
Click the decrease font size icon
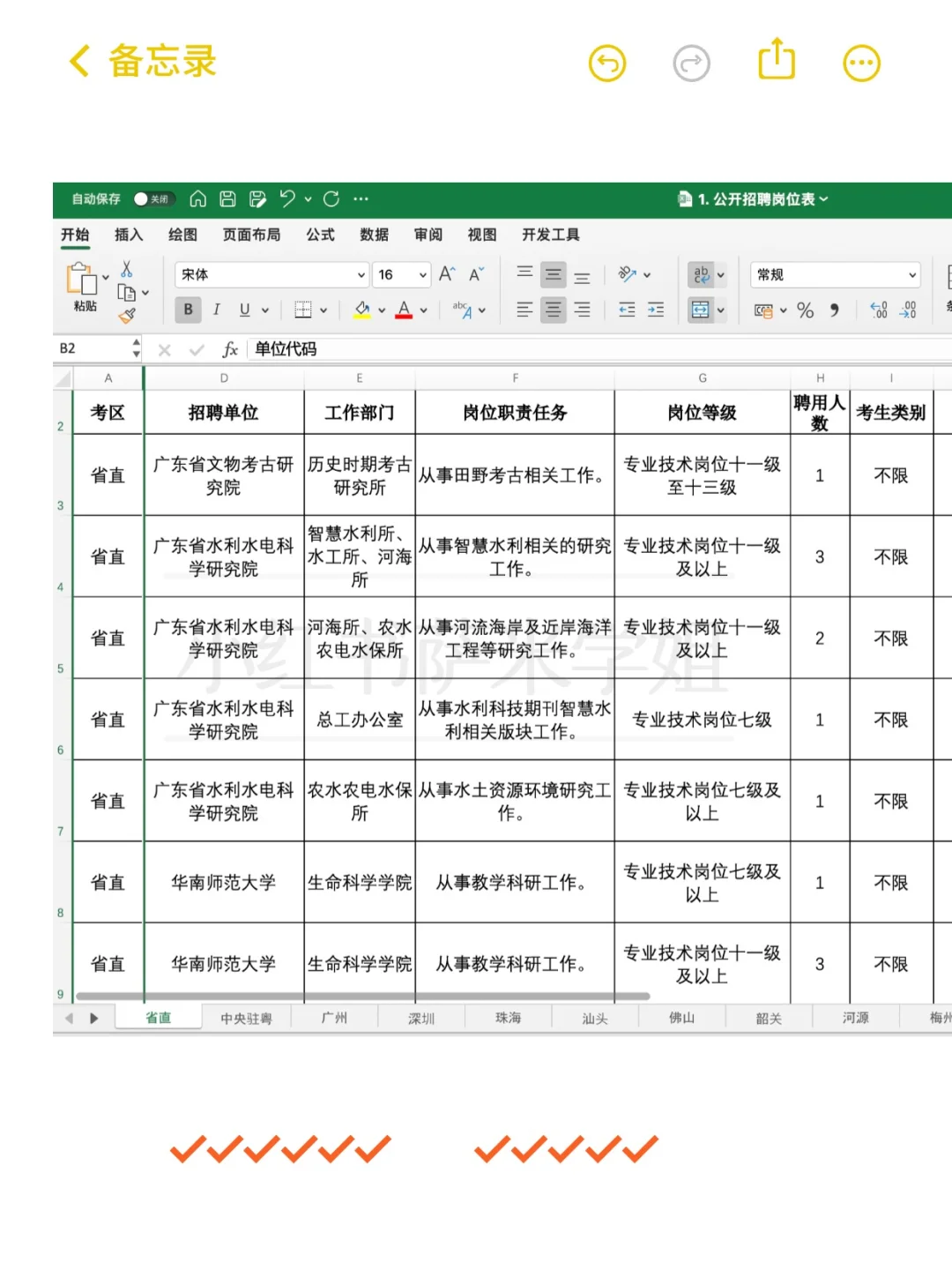[476, 274]
